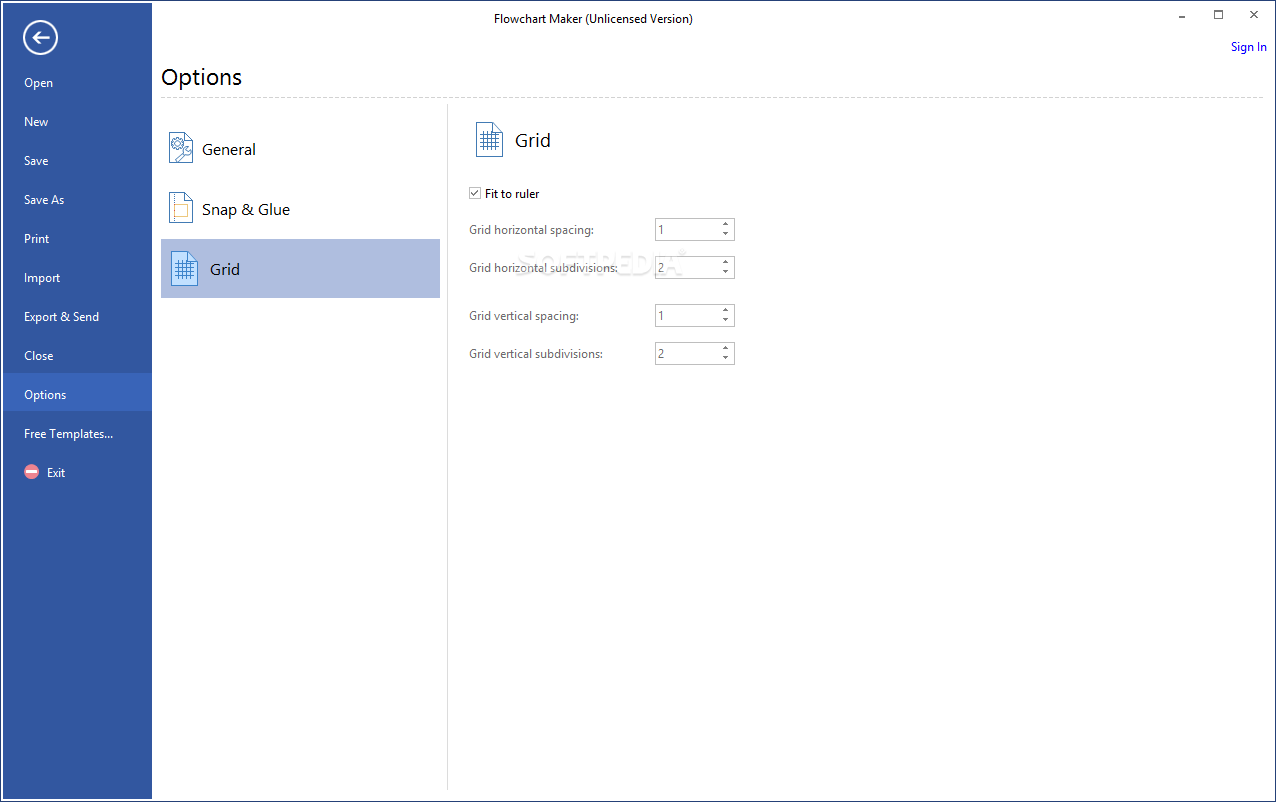
Task: Click the Fit to ruler label text
Action: (x=512, y=194)
